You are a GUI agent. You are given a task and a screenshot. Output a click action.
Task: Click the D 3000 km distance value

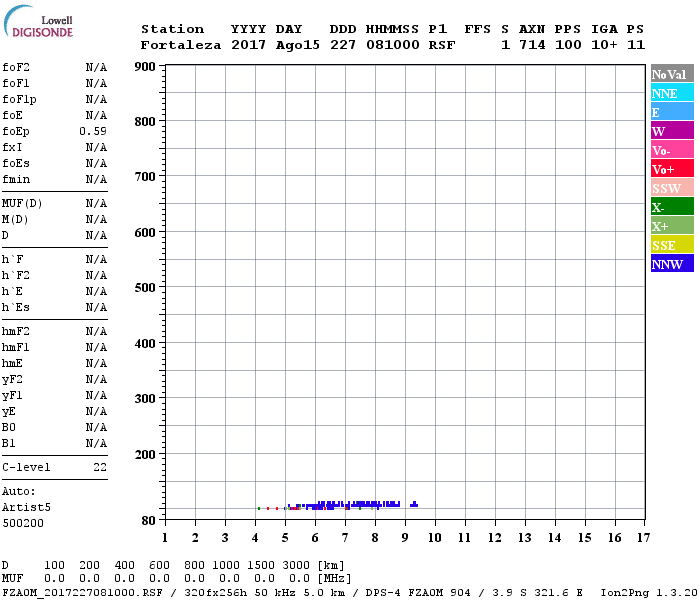point(296,566)
